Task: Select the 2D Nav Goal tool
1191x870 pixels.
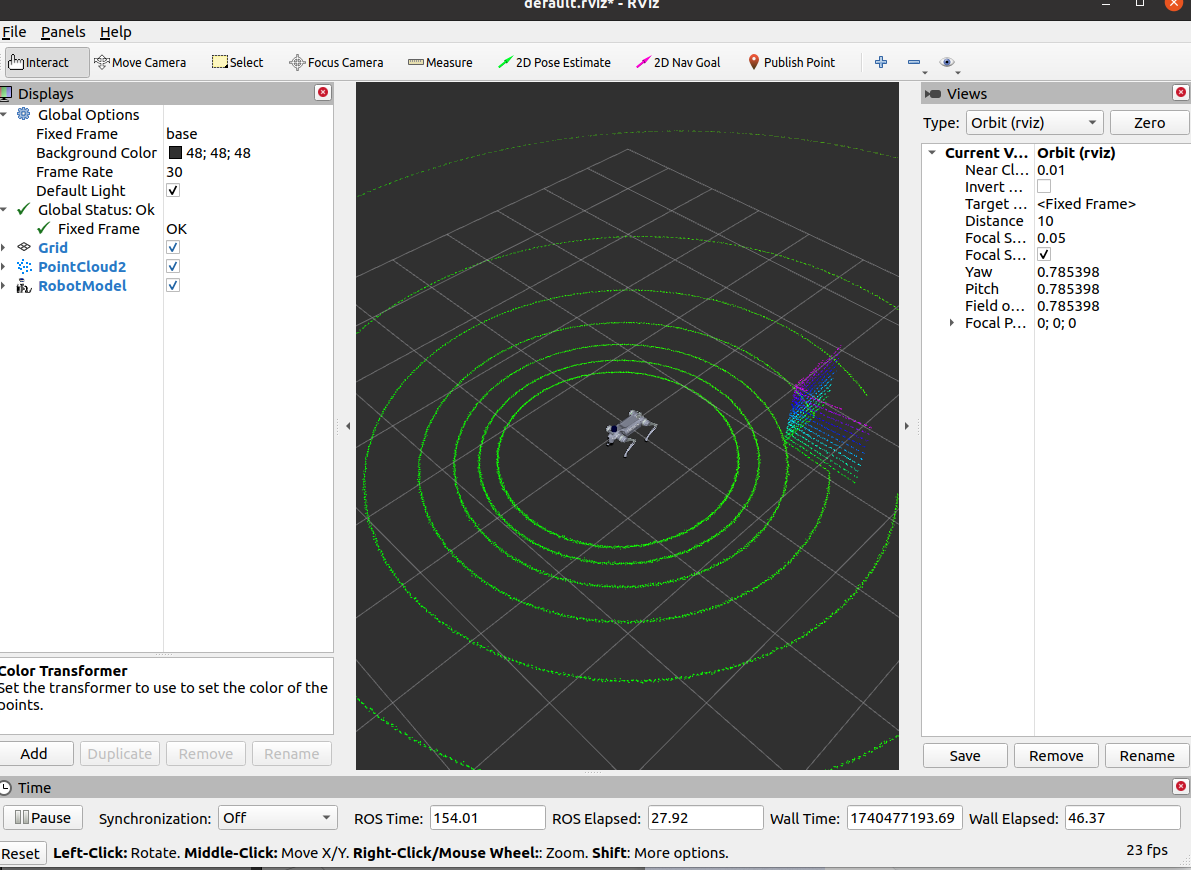Action: [678, 62]
